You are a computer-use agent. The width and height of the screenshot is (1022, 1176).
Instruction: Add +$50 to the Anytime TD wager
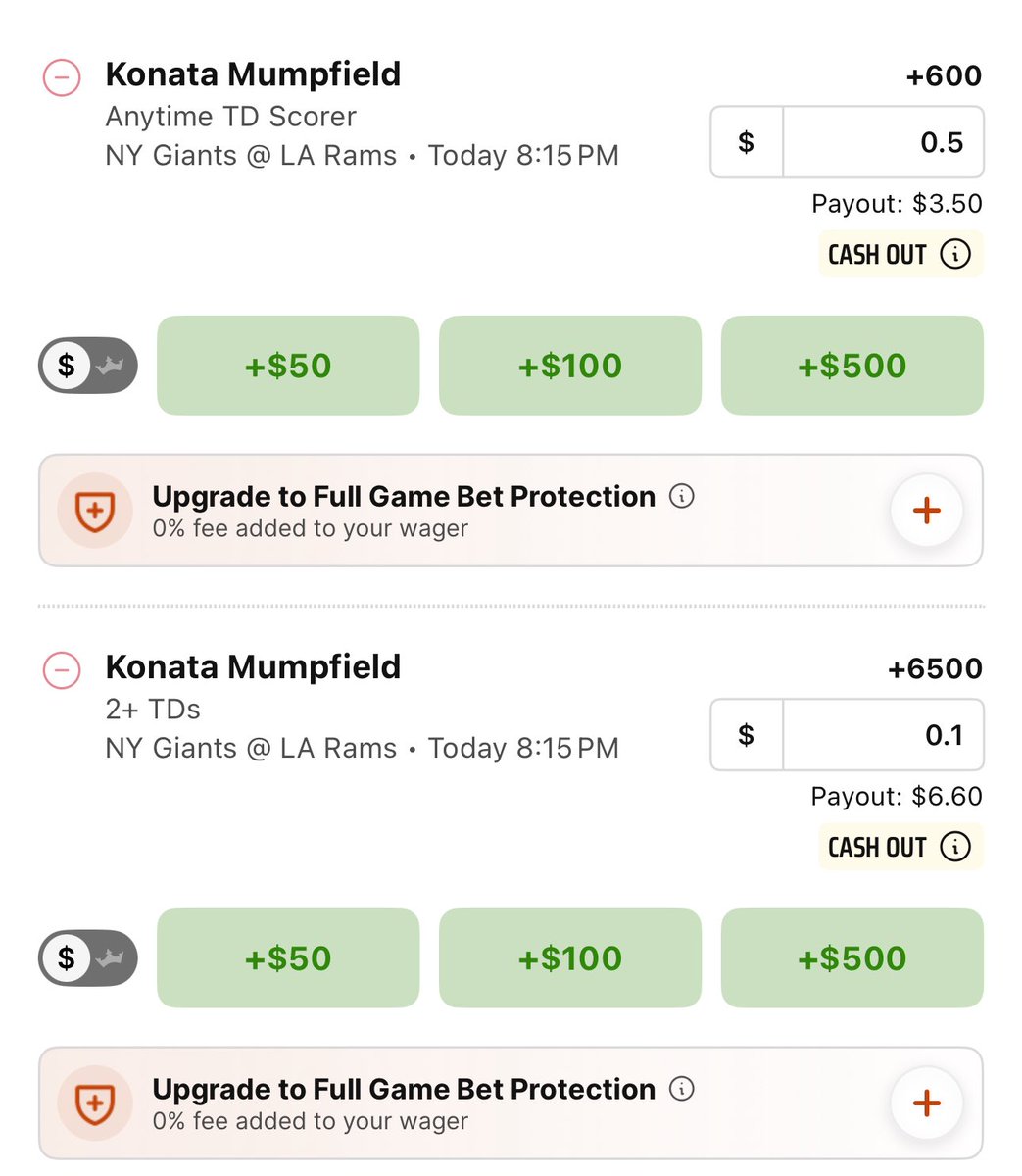pyautogui.click(x=288, y=366)
